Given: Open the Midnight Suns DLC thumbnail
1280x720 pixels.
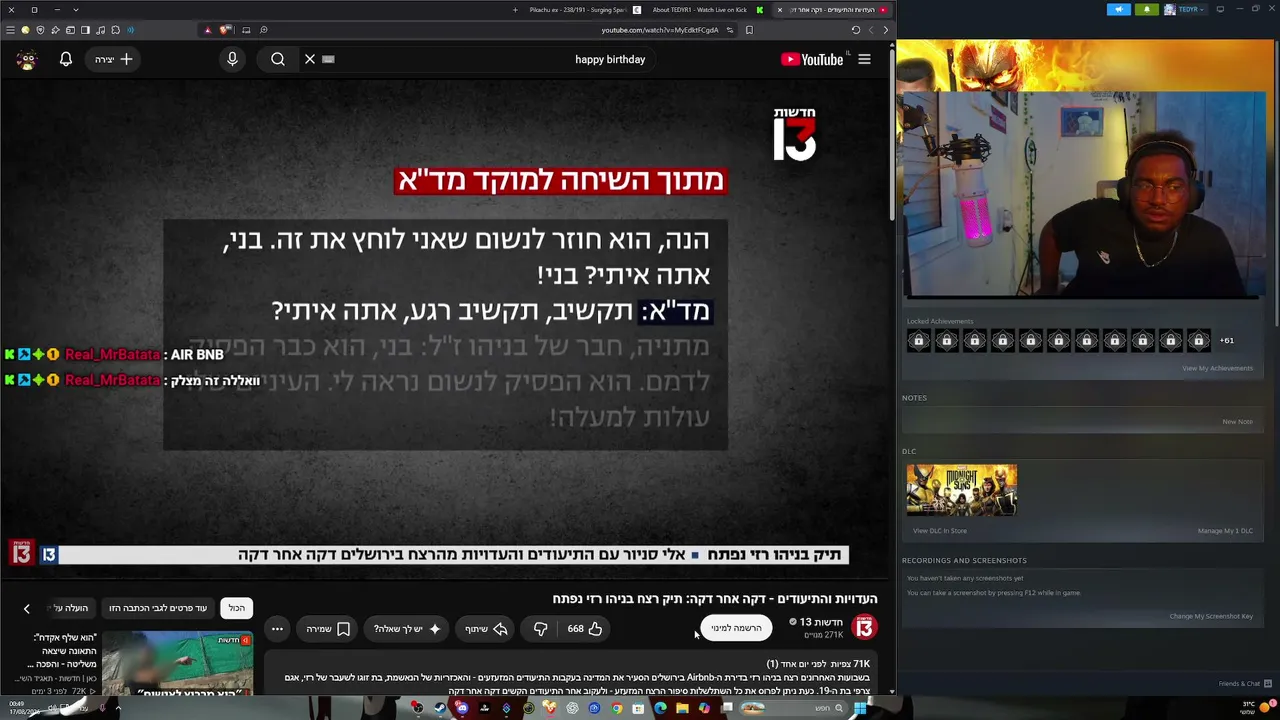Looking at the screenshot, I should 962,490.
